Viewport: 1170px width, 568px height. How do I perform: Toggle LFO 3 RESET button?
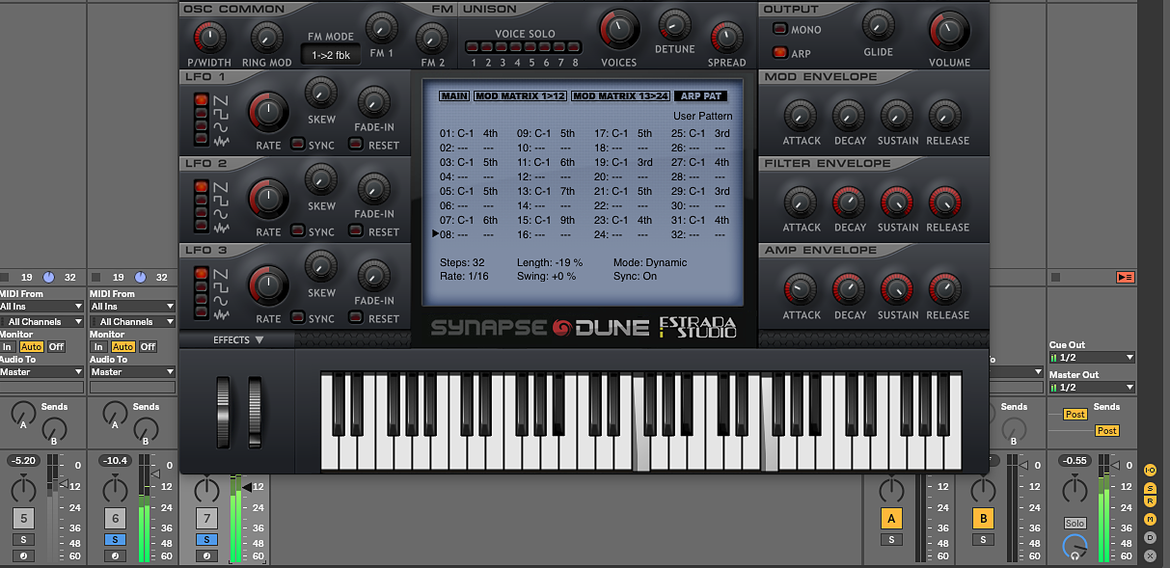point(356,318)
